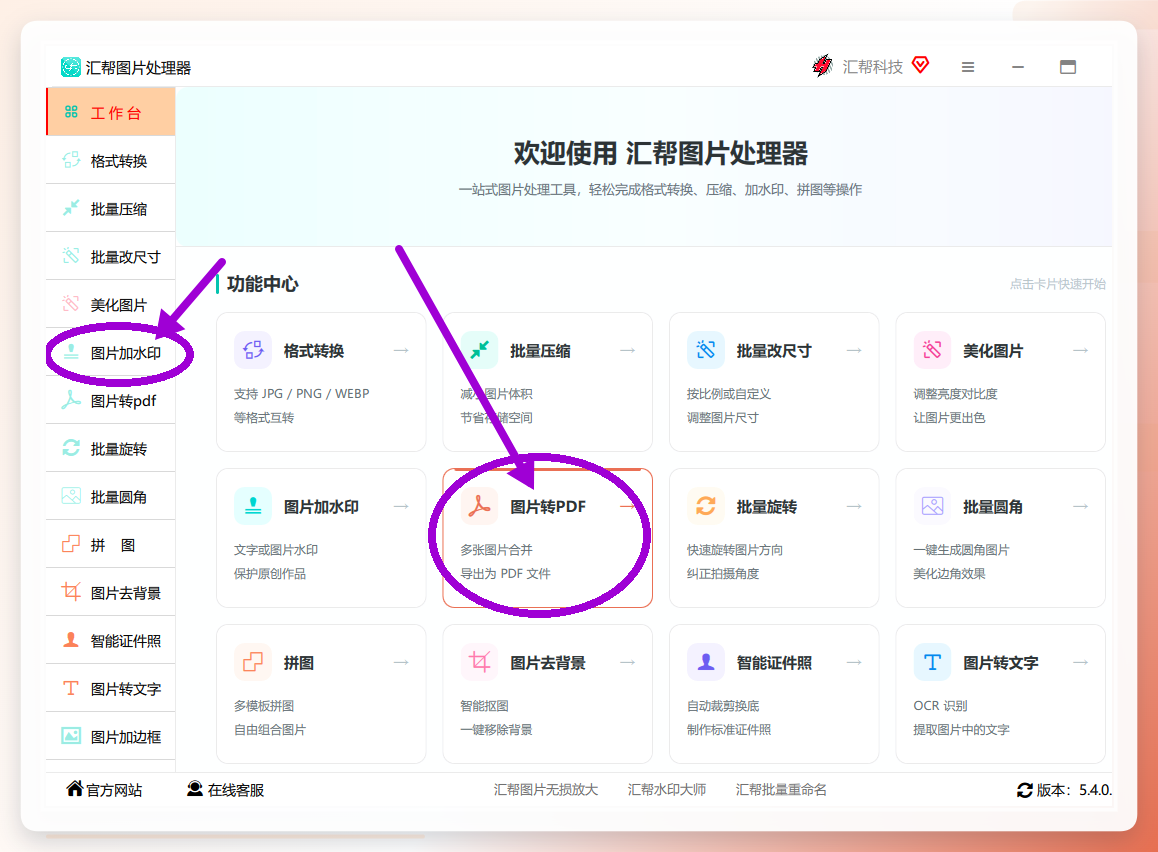The height and width of the screenshot is (852, 1158).
Task: Click the 拼图 sidebar icon
Action: (71, 544)
